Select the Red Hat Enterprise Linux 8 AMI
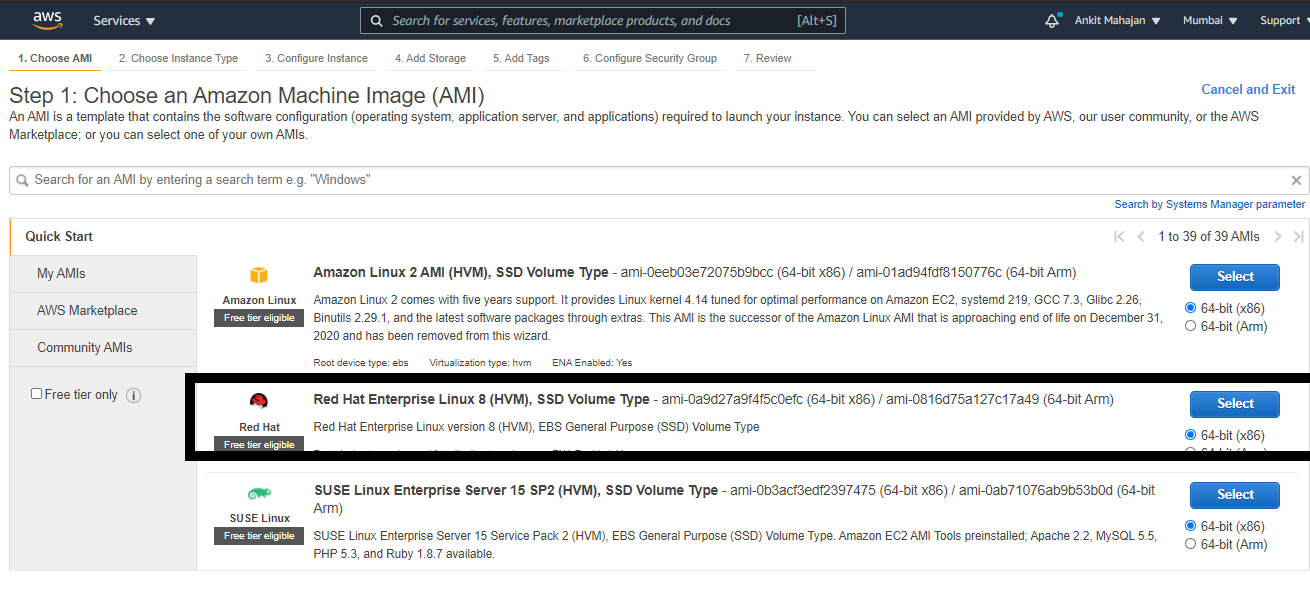Image resolution: width=1310 pixels, height=608 pixels. point(1235,404)
